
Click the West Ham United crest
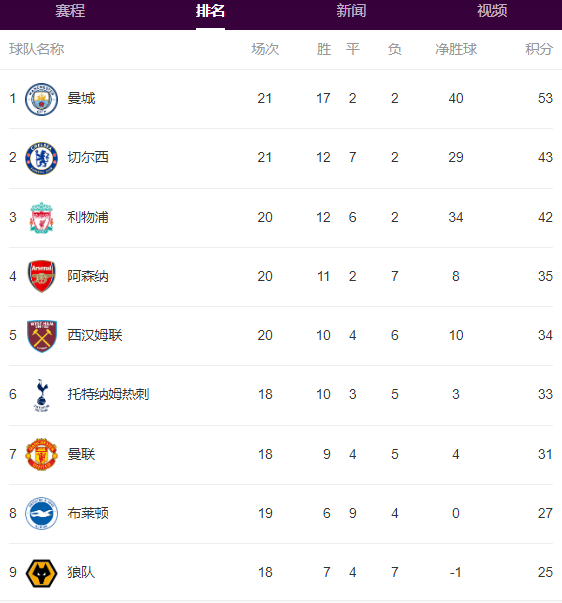pyautogui.click(x=42, y=336)
